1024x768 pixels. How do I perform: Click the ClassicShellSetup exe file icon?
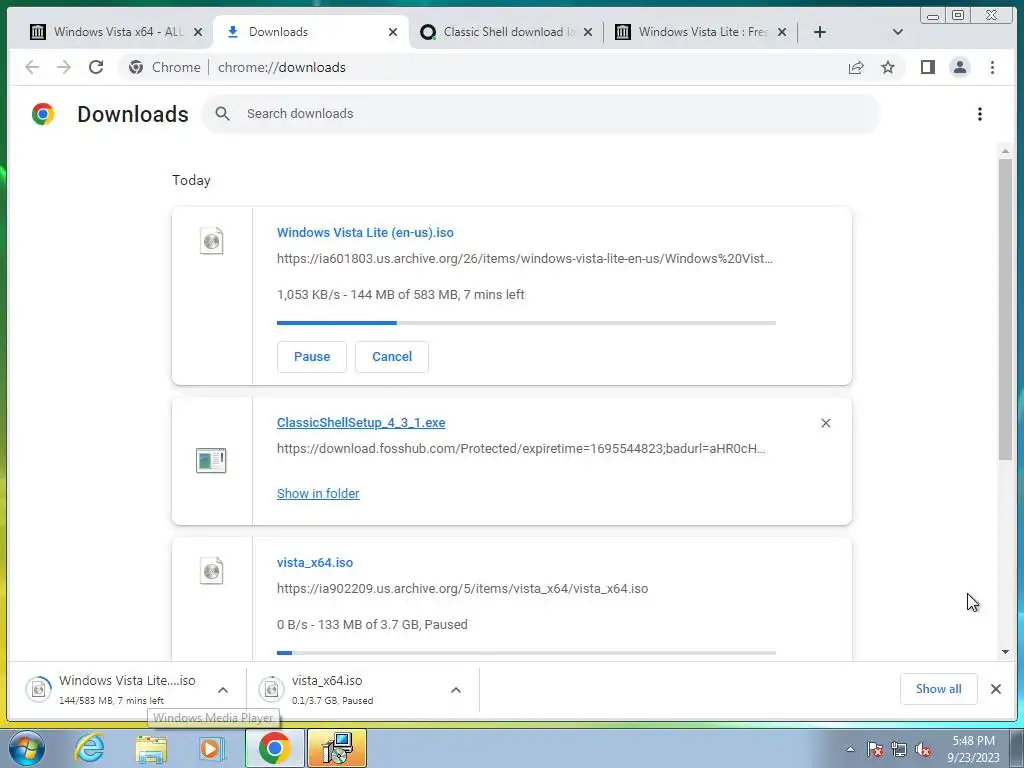point(211,460)
